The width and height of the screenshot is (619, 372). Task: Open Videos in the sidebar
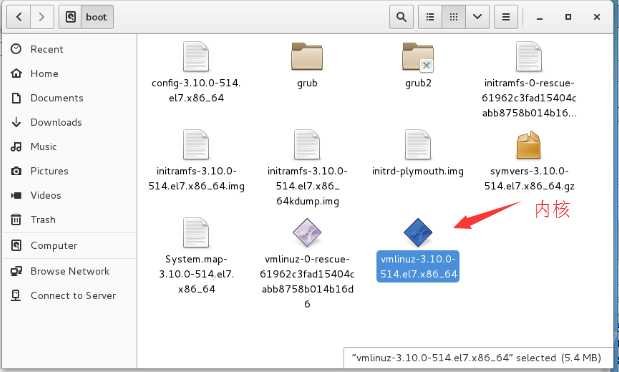point(69,195)
